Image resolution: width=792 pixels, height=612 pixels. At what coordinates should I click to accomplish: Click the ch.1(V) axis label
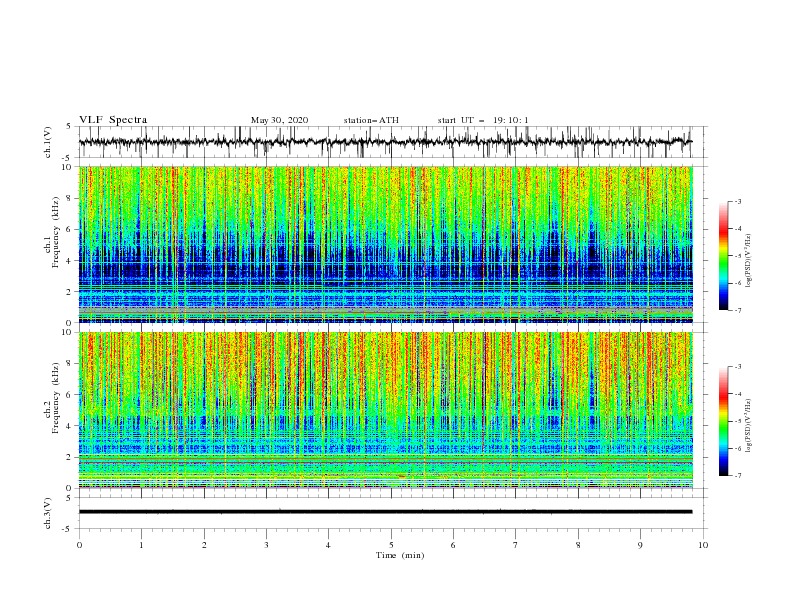point(48,142)
